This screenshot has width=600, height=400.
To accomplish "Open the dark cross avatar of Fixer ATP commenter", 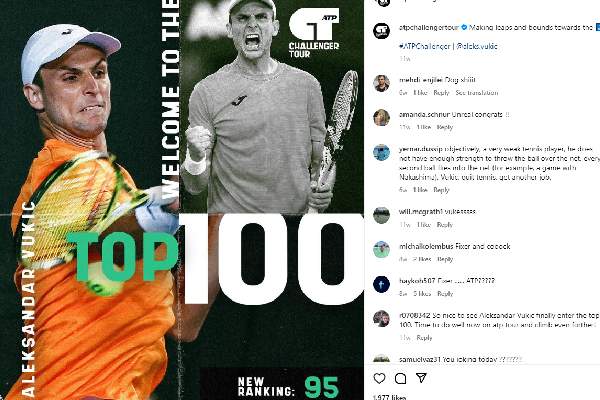I will coord(382,284).
